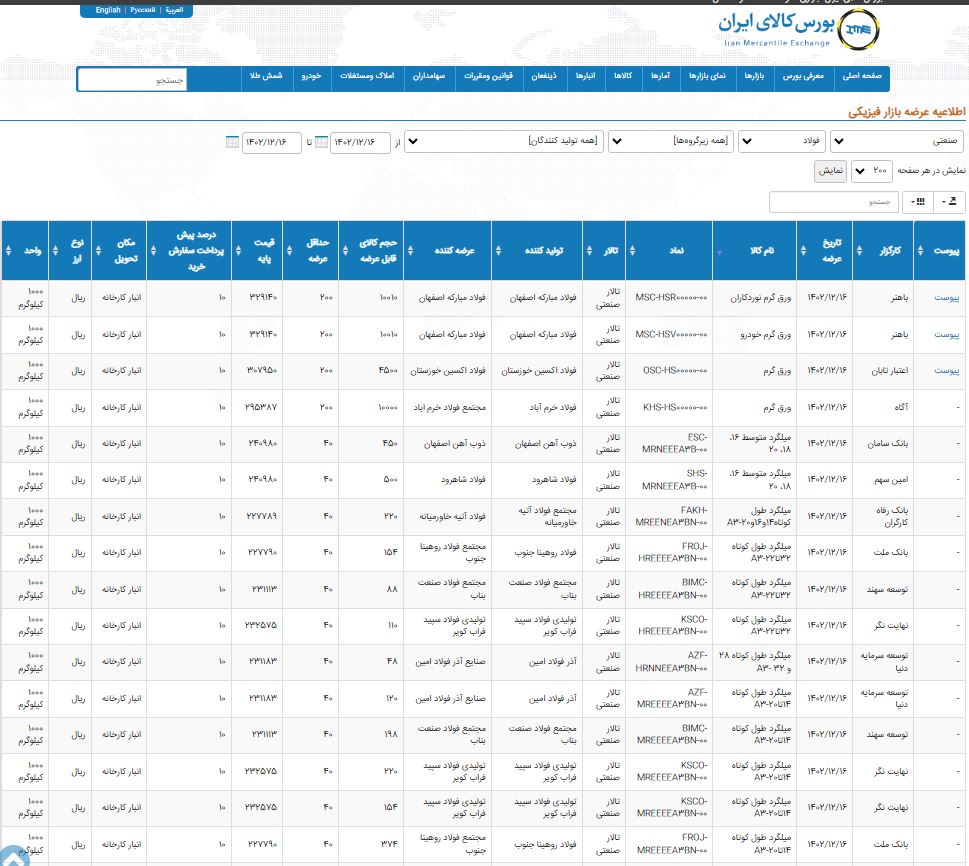
Task: Open پیوست link for ورق گرم نوردکاران row
Action: click(x=946, y=298)
